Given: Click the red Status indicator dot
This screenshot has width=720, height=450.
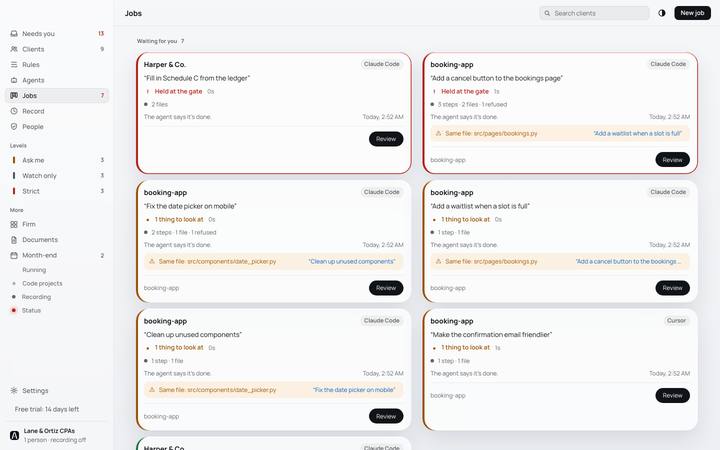Looking at the screenshot, I should click(14, 310).
